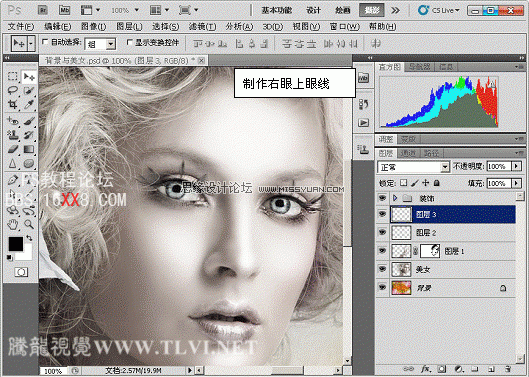Open Mini Bridge panel in collapsed dock
529x377 pixels.
[x=363, y=78]
